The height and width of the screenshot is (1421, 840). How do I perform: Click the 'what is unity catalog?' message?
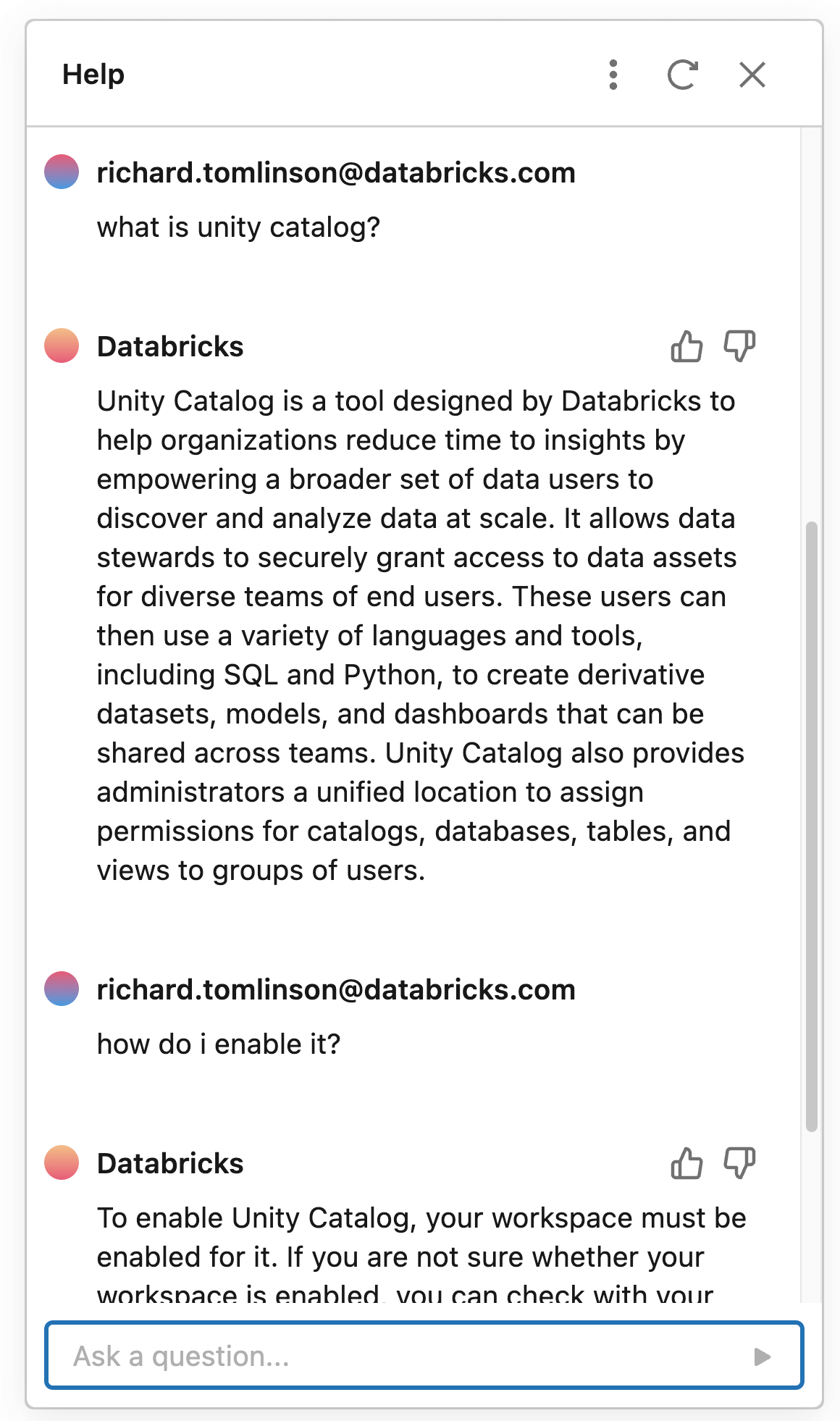click(238, 227)
